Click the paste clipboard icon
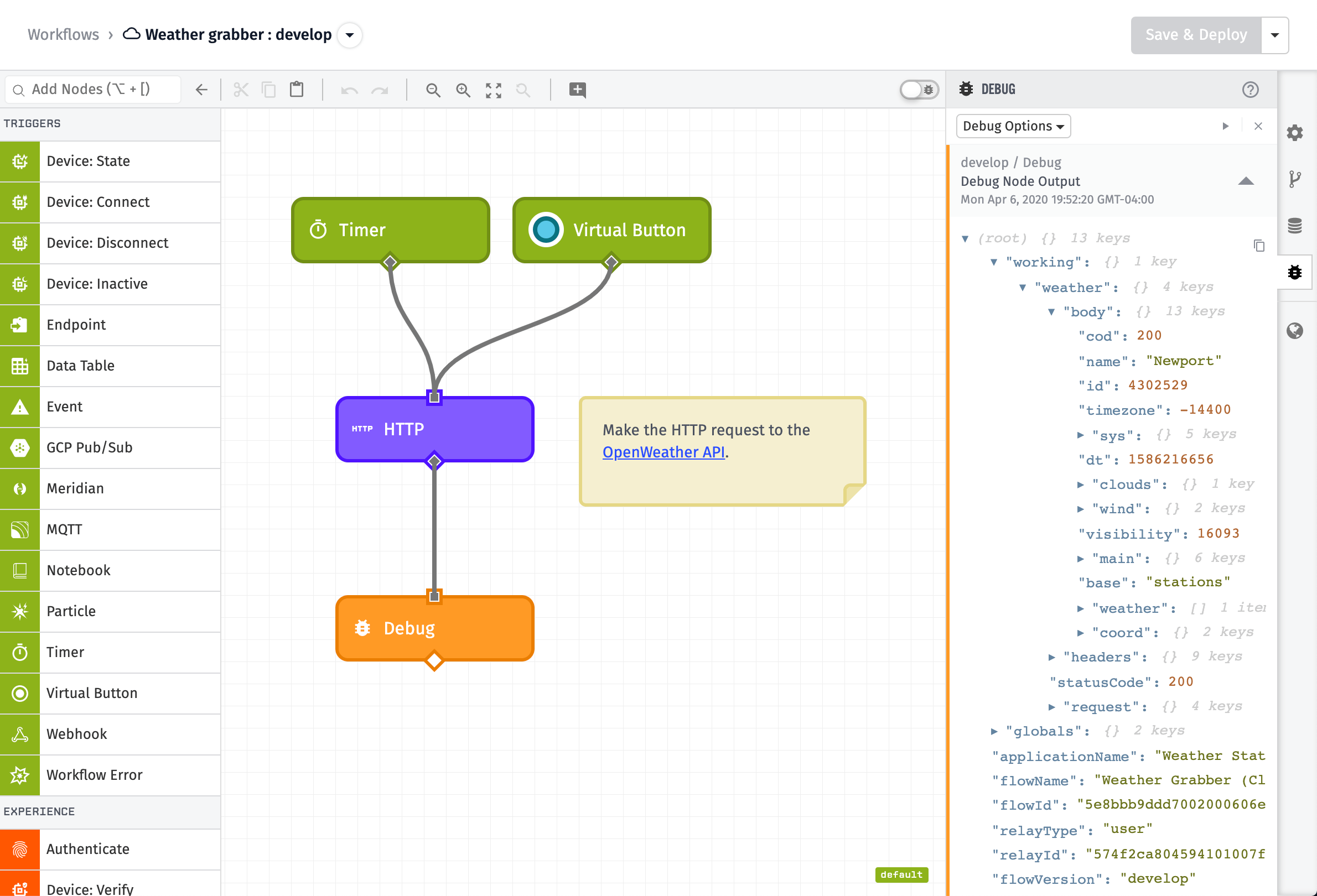 [x=297, y=90]
